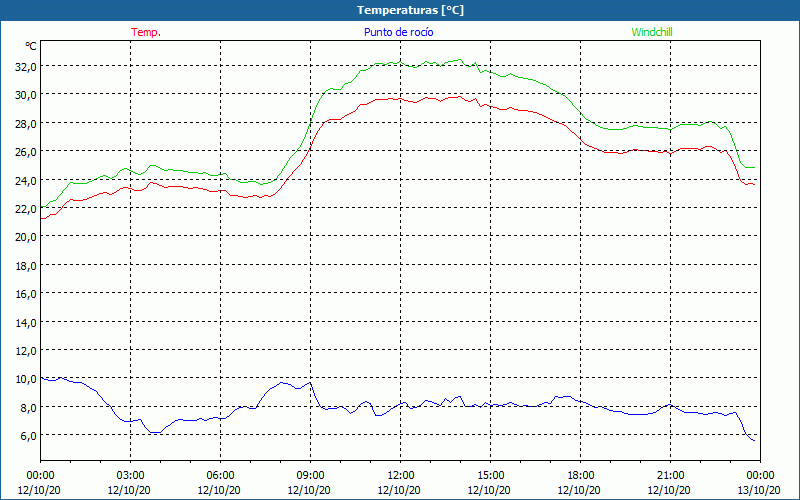Click the 32,0 y-axis value
Image resolution: width=800 pixels, height=500 pixels.
pyautogui.click(x=26, y=66)
